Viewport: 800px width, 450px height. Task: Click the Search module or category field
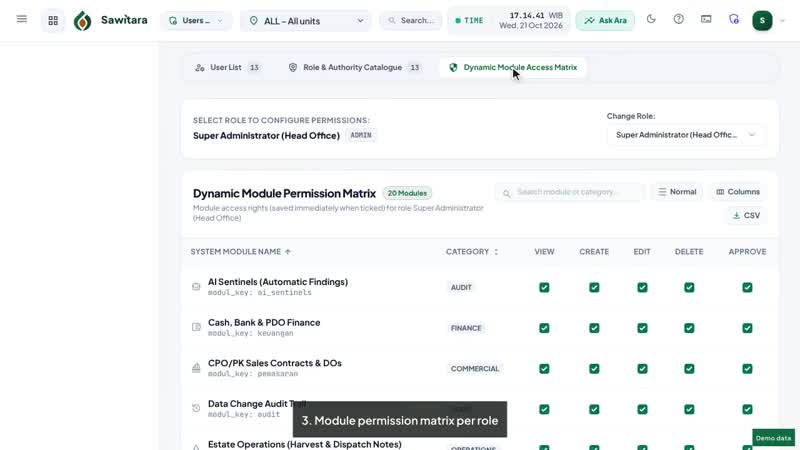tap(569, 192)
